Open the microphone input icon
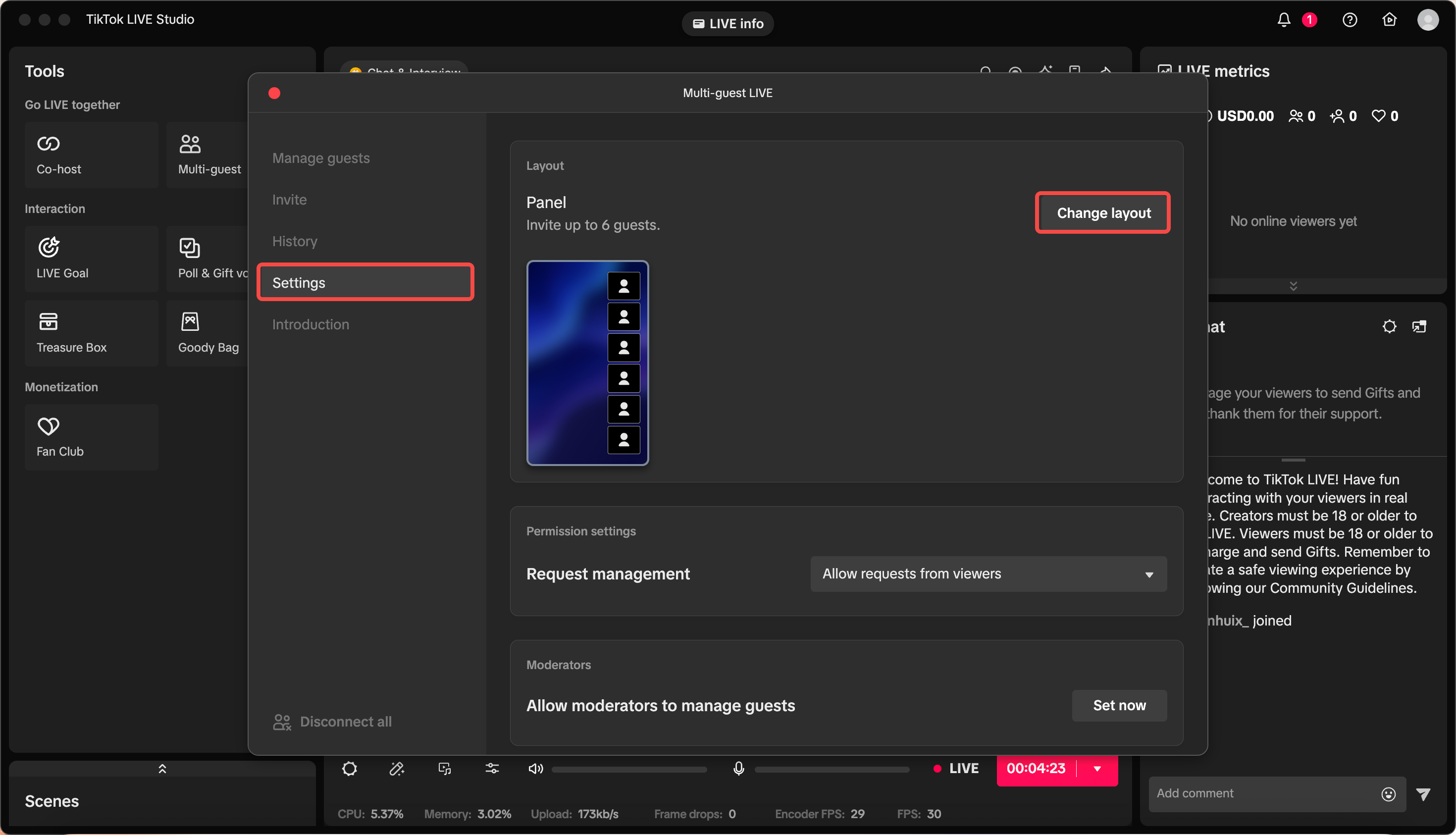Screen dimensions: 1456x835 [x=738, y=769]
